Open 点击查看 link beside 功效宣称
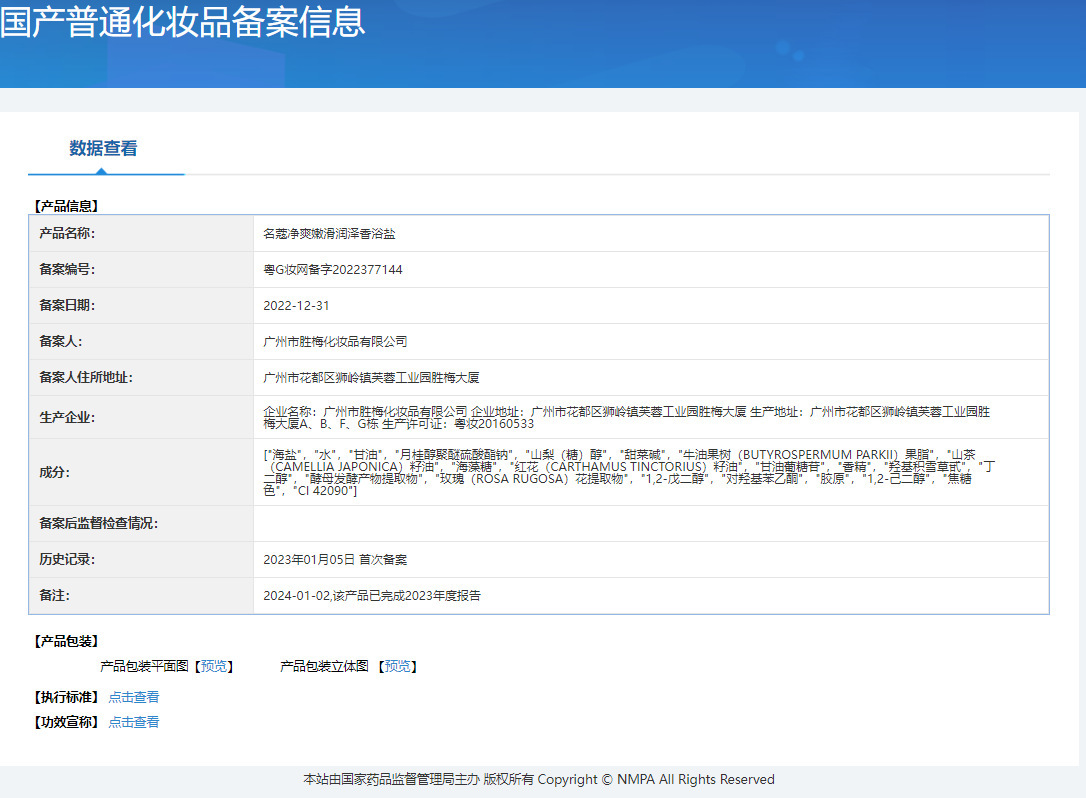 click(134, 722)
